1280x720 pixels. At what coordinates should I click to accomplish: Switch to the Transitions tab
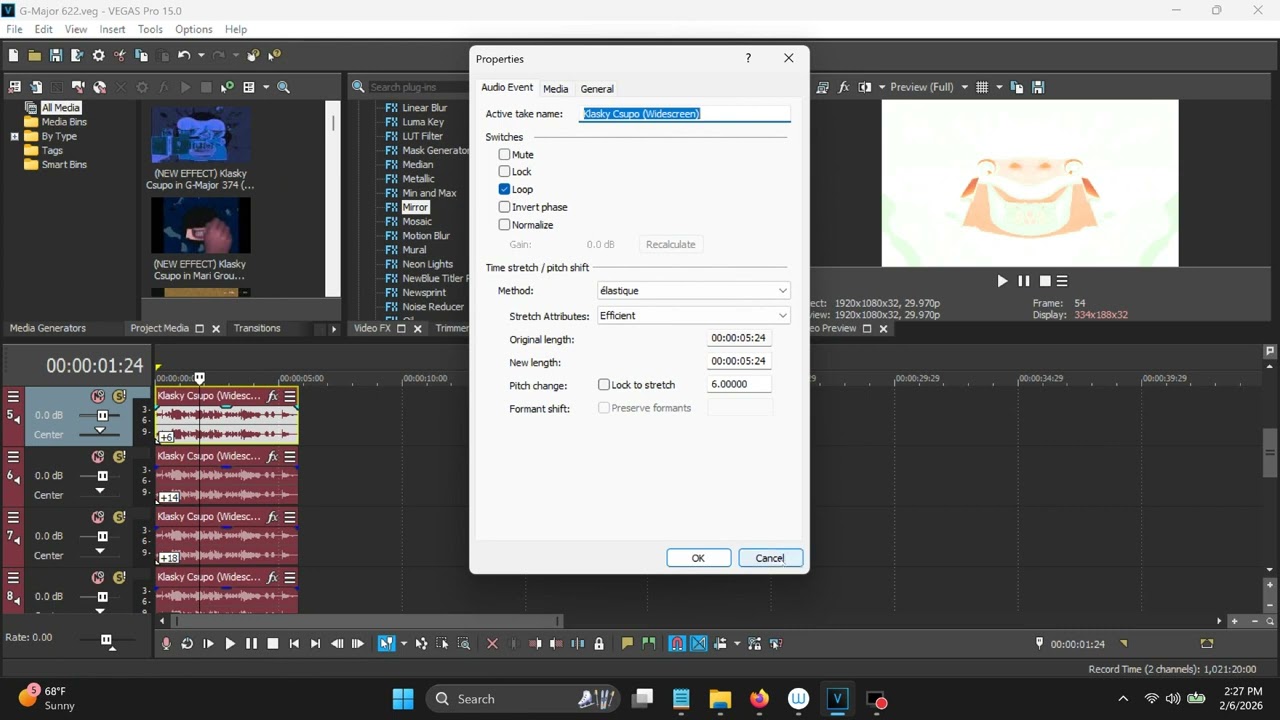(257, 328)
